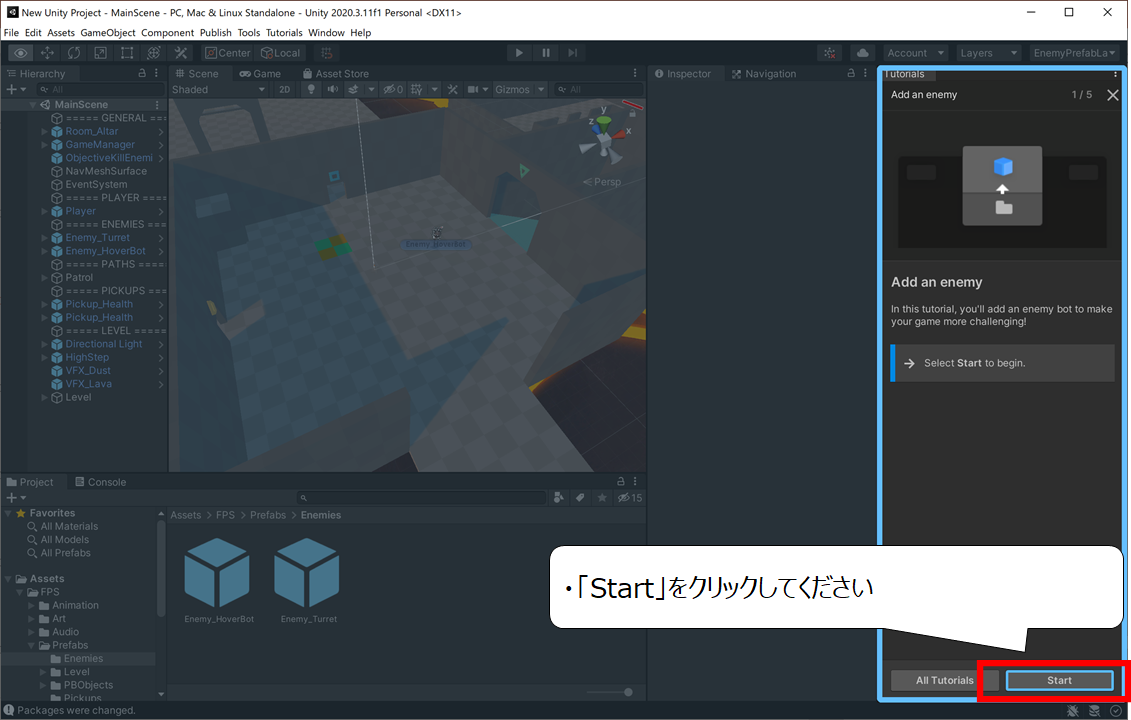Image resolution: width=1131 pixels, height=720 pixels.
Task: Open the Project panel three-dot menu
Action: pyautogui.click(x=635, y=481)
